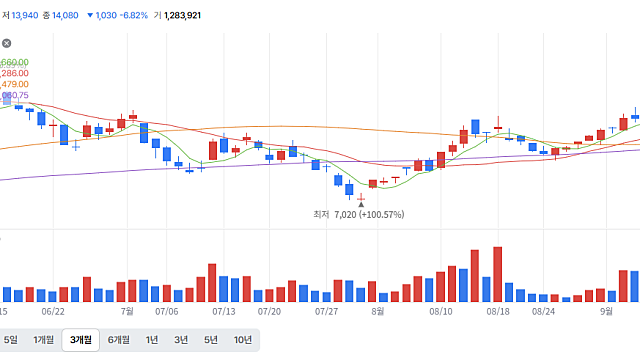Image resolution: width=640 pixels, height=360 pixels.
Task: Click the 08/10 date axis label
Action: 441,311
